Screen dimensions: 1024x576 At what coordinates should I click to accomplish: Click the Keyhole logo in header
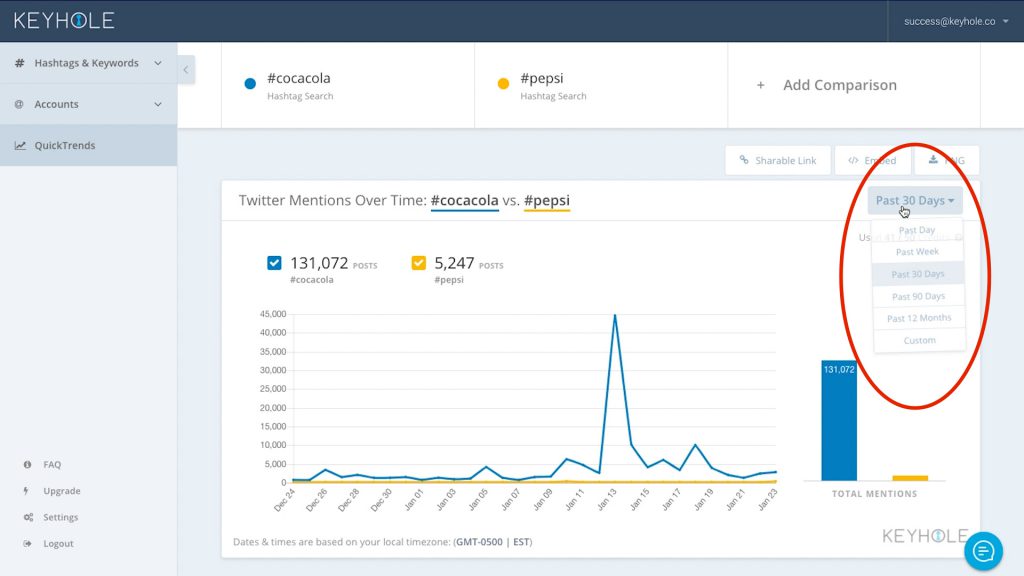(x=64, y=20)
